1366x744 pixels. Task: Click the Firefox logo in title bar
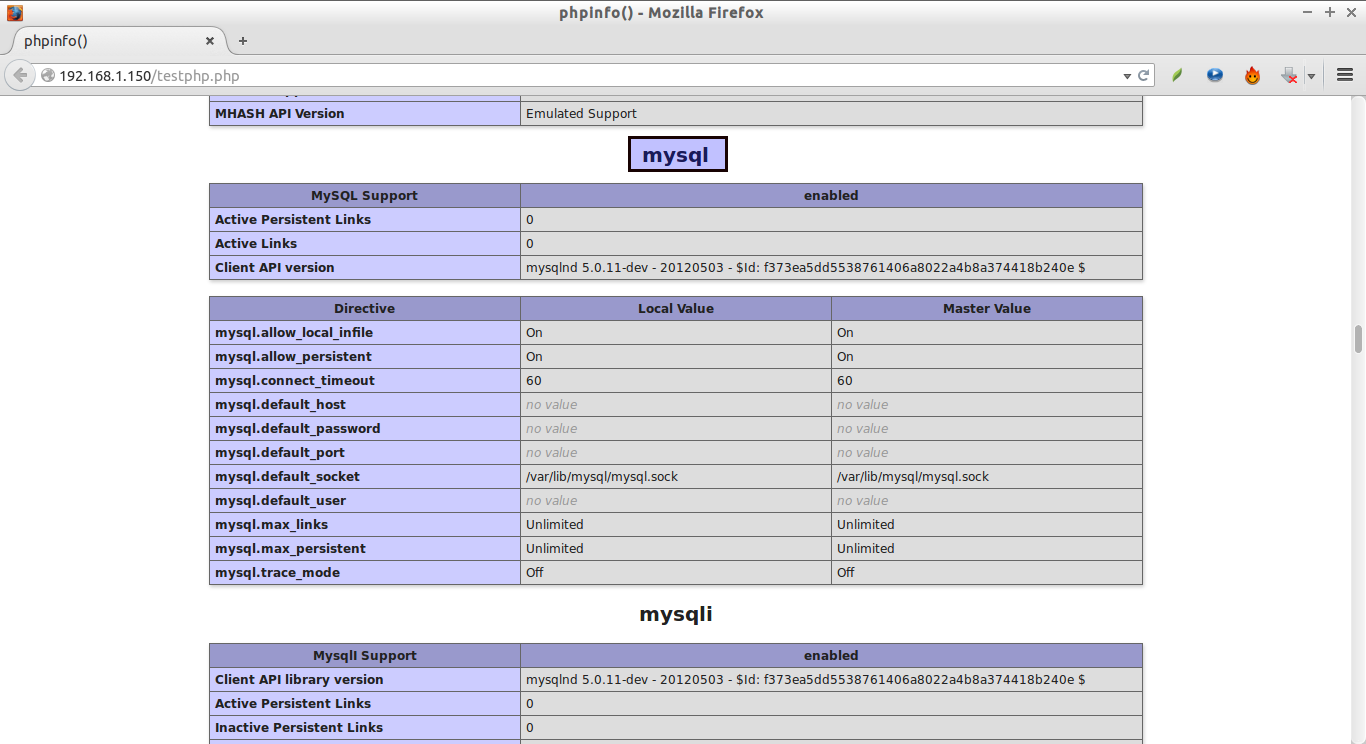point(15,13)
